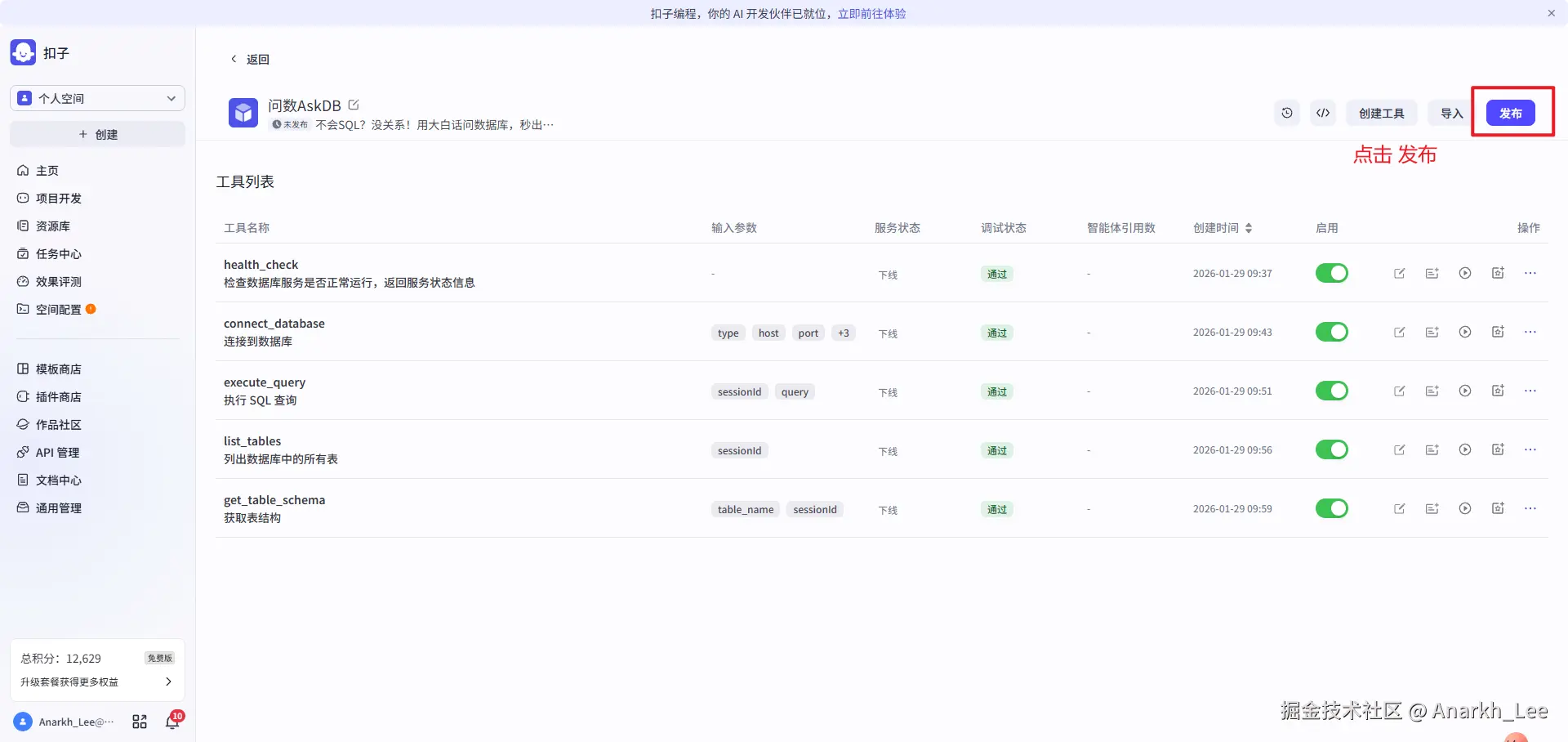
Task: Click the 创建工具 button
Action: 1382,113
